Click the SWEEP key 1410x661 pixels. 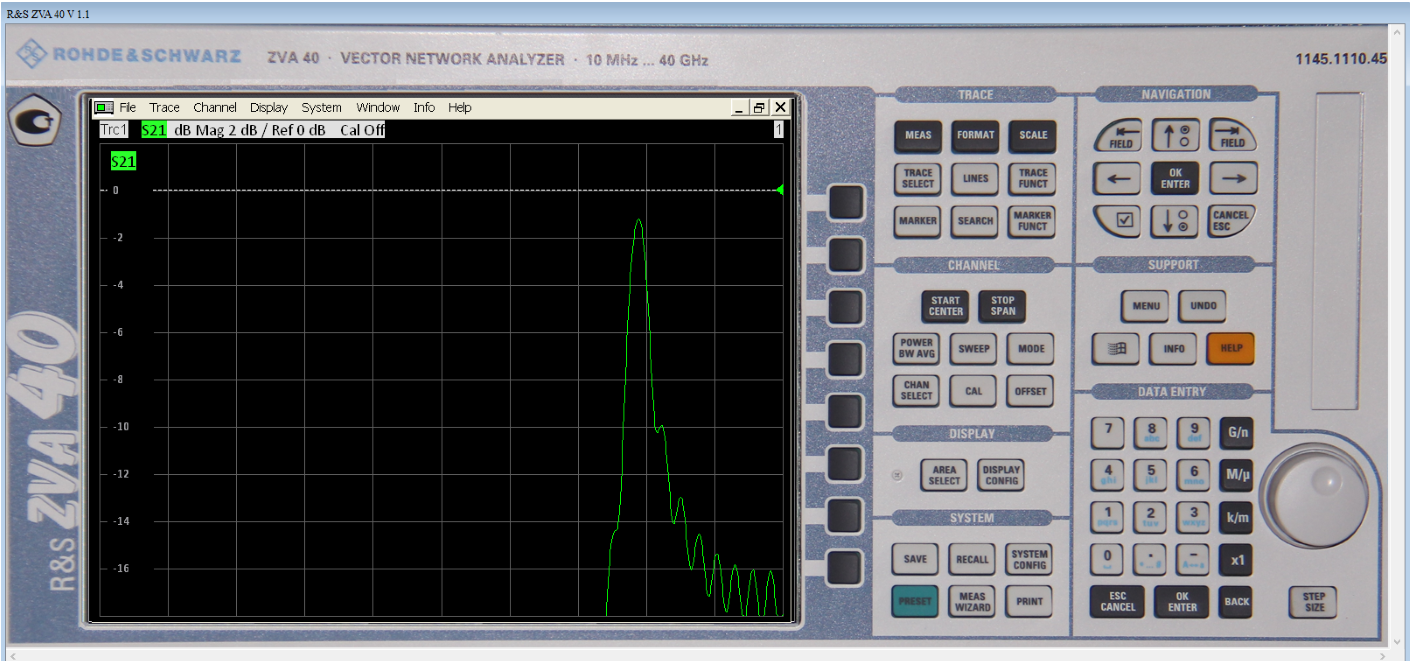tap(974, 349)
